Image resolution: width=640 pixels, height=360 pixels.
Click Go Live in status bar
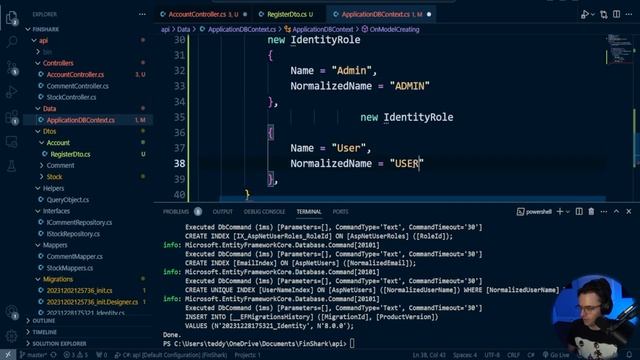point(556,355)
